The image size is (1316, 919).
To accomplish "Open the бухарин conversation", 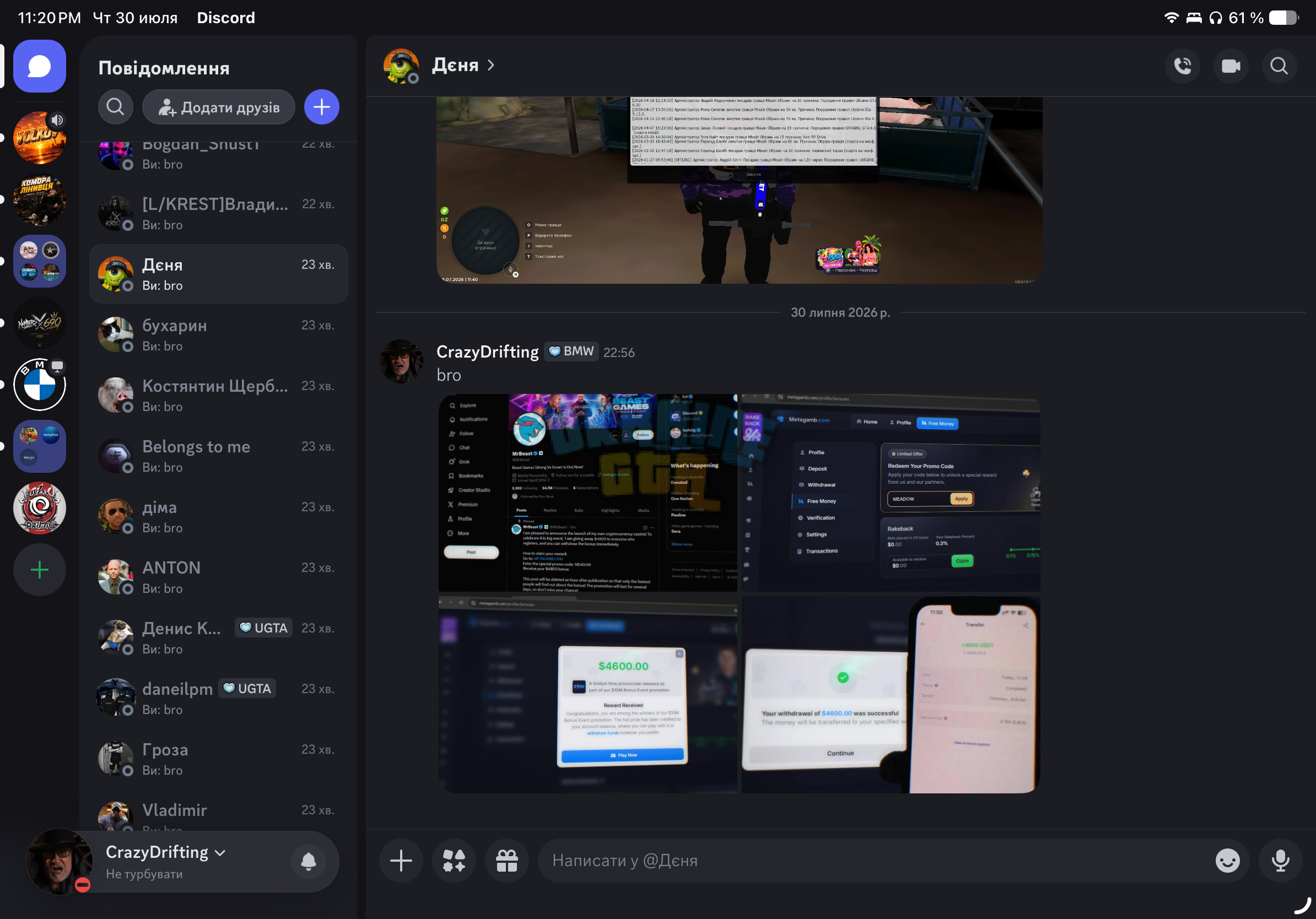I will (x=219, y=334).
